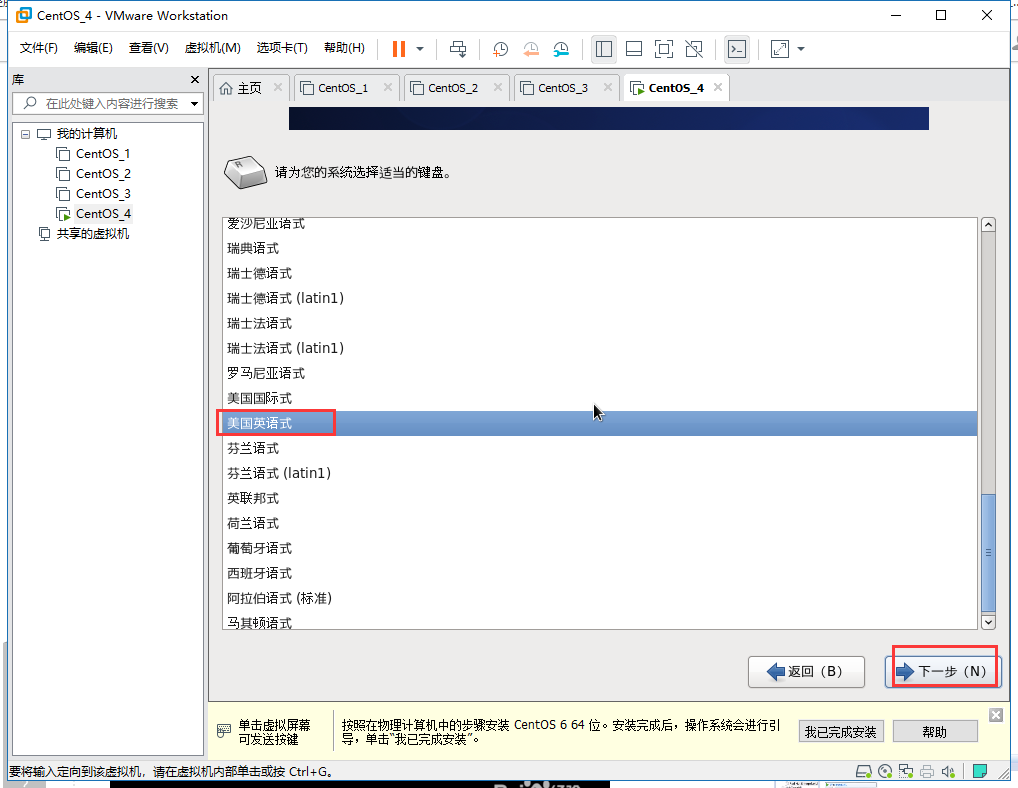1018x788 pixels.
Task: Close the CentOS_2 tab
Action: click(x=498, y=87)
